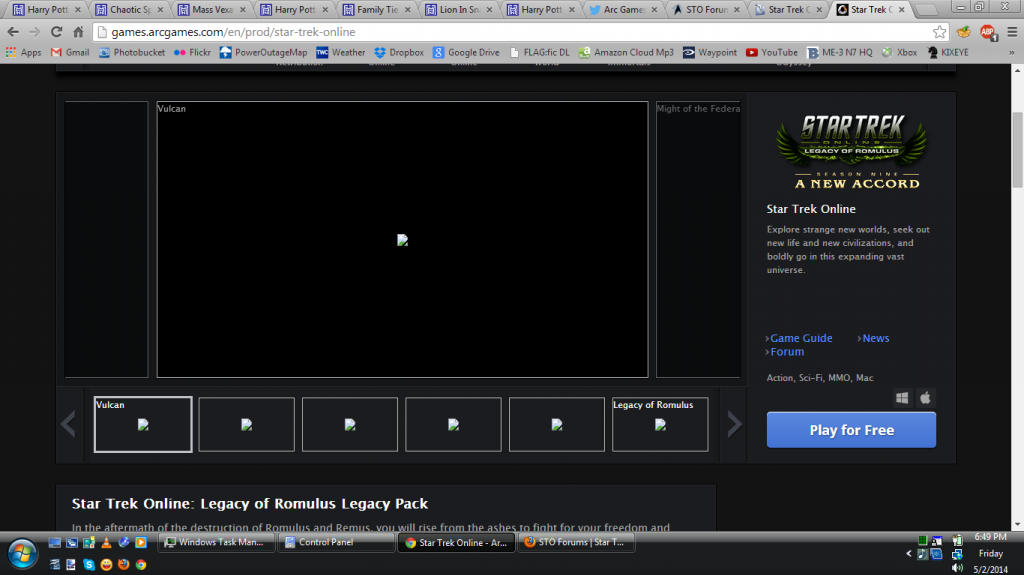
Task: Launch VLC from the quick launch cone icon
Action: (x=106, y=542)
